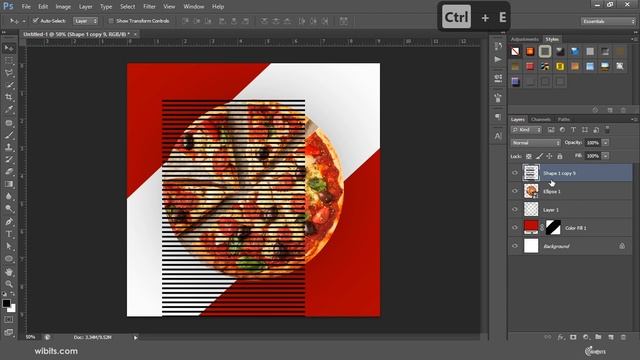This screenshot has height=360, width=640.
Task: Select the Eyedropper tool
Action: [x=9, y=110]
